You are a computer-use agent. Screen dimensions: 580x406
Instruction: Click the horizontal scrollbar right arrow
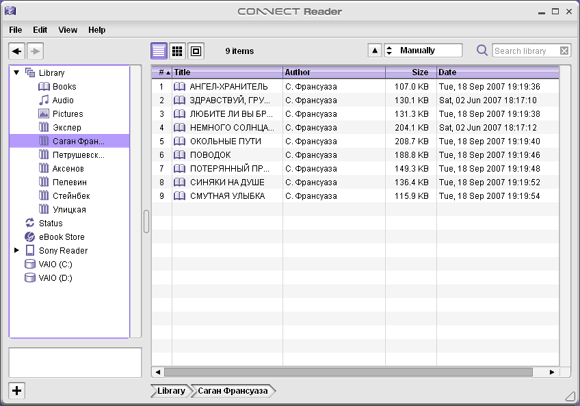click(x=552, y=372)
